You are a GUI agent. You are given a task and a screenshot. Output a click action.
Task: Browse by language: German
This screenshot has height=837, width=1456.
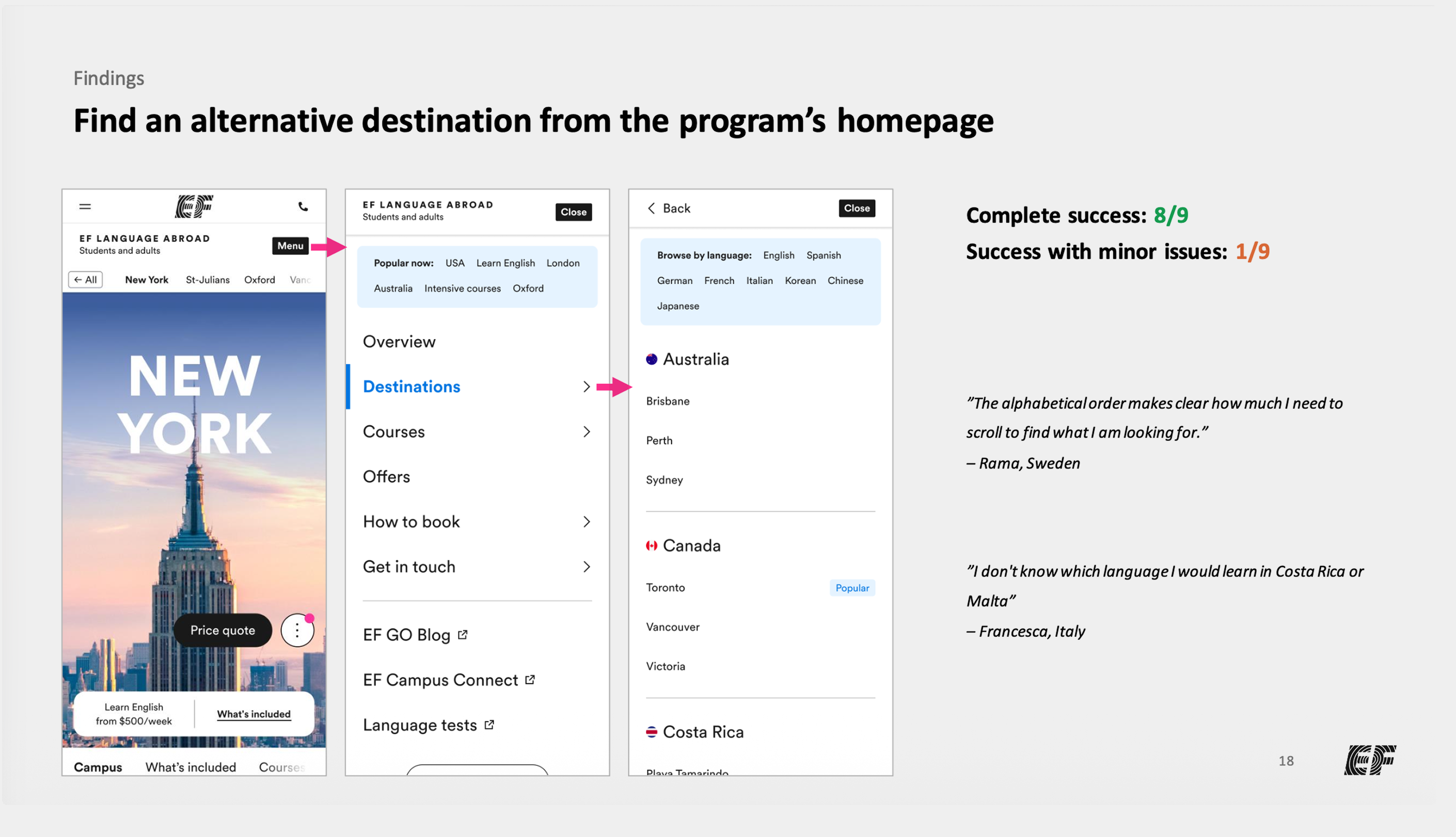[x=674, y=281]
